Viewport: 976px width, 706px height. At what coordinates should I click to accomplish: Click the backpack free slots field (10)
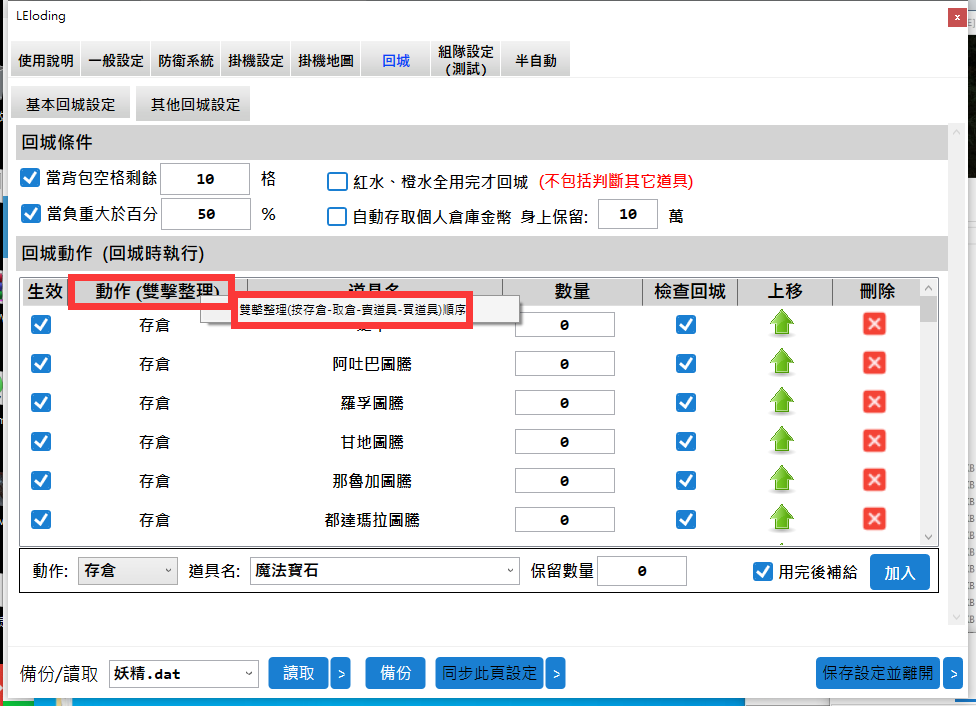pyautogui.click(x=205, y=179)
